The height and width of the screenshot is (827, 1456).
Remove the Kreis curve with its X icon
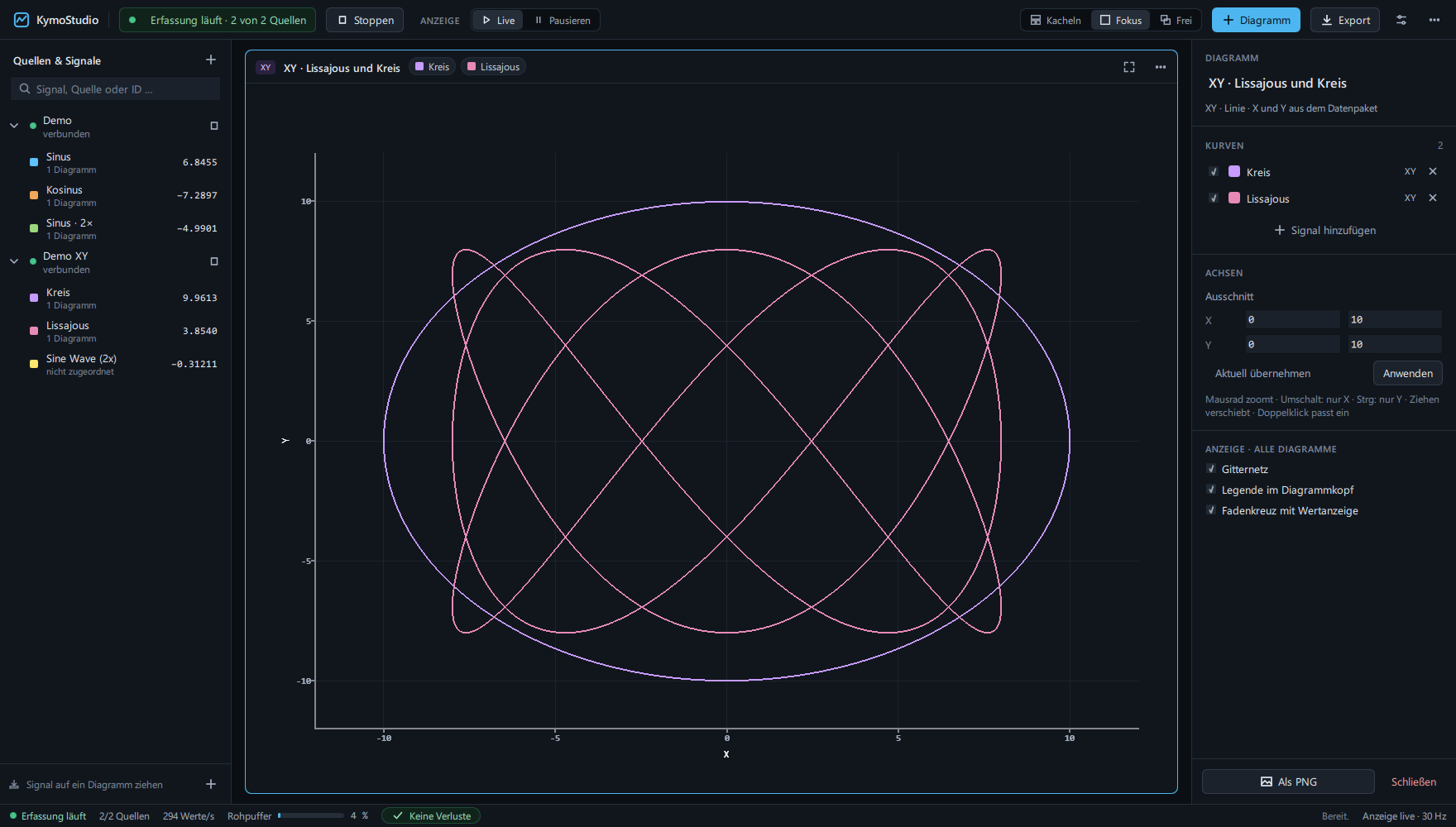point(1433,171)
